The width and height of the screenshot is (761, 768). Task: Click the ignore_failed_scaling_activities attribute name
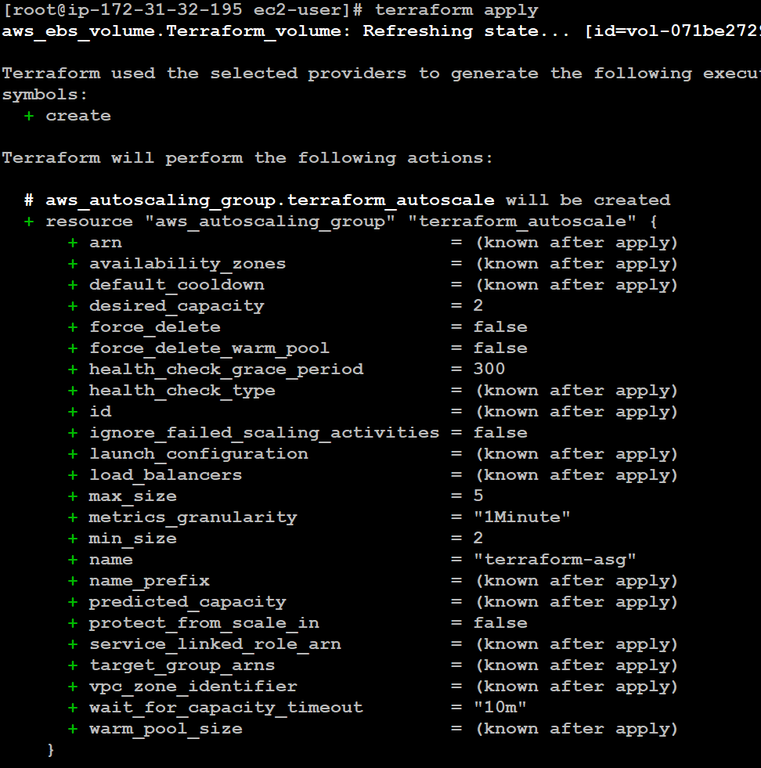tap(264, 432)
